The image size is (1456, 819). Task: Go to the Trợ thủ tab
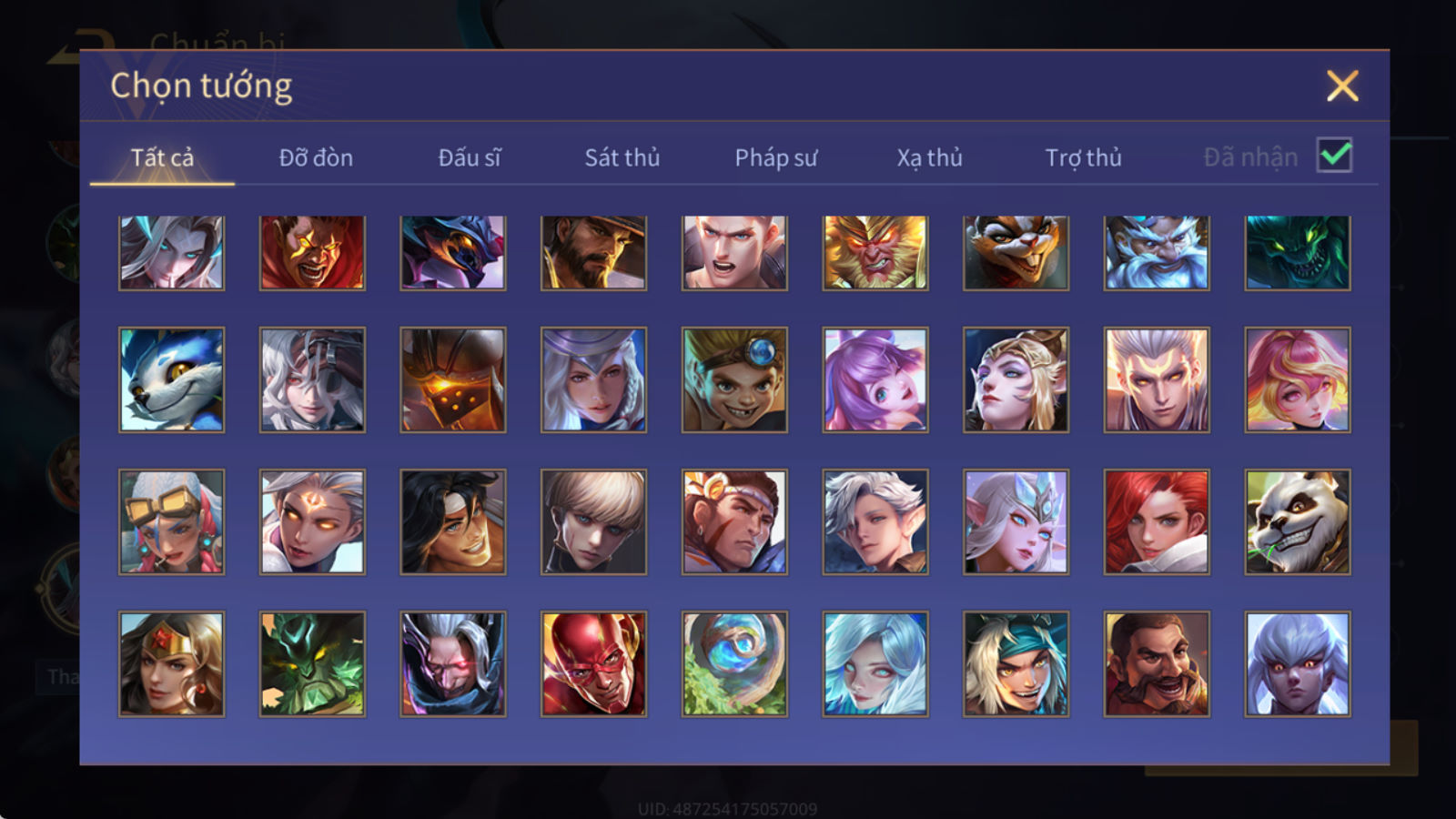(x=1083, y=157)
